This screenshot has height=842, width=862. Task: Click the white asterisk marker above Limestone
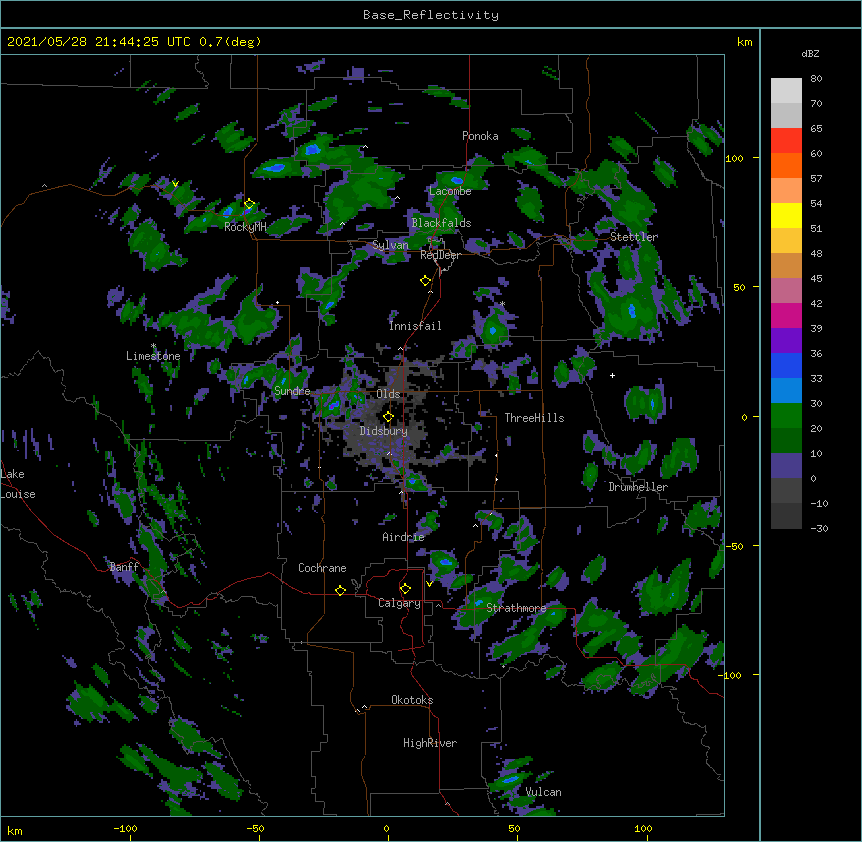click(153, 346)
